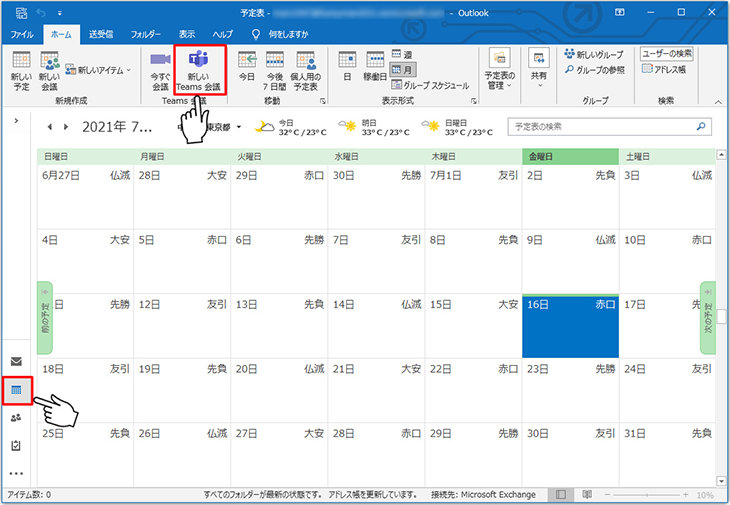This screenshot has width=730, height=505.
Task: Click in ユーザーの検索 field
Action: pyautogui.click(x=667, y=54)
